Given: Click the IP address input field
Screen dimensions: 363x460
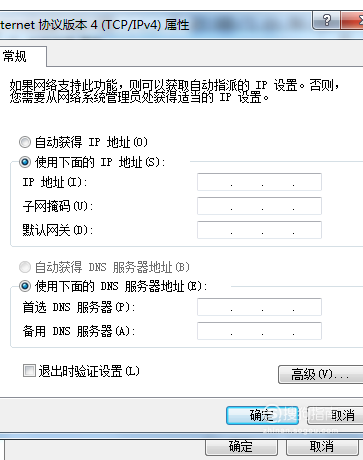Looking at the screenshot, I should tap(259, 182).
